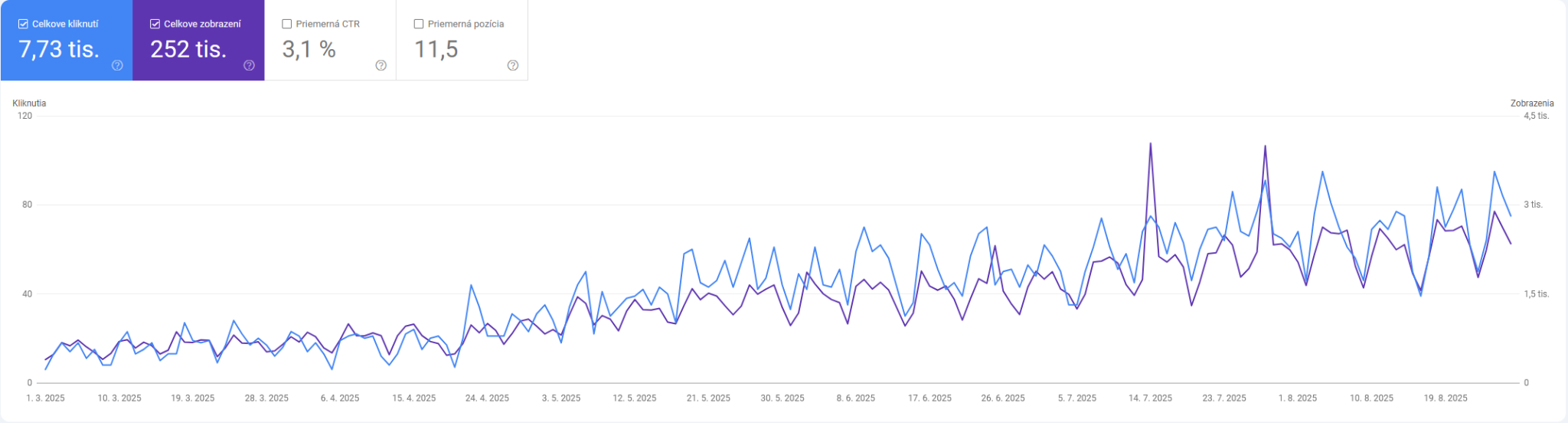Image resolution: width=1568 pixels, height=423 pixels.
Task: Open help icon on Priemerná CTR card
Action: point(381,65)
